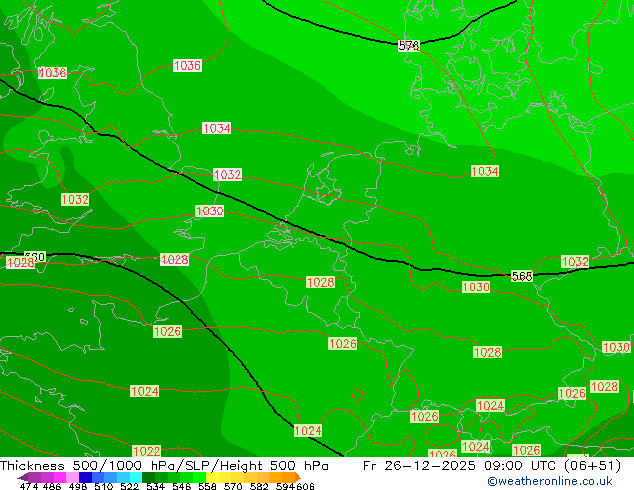The width and height of the screenshot is (634, 490).
Task: Click the 1022 isobar label
Action: coord(146,451)
